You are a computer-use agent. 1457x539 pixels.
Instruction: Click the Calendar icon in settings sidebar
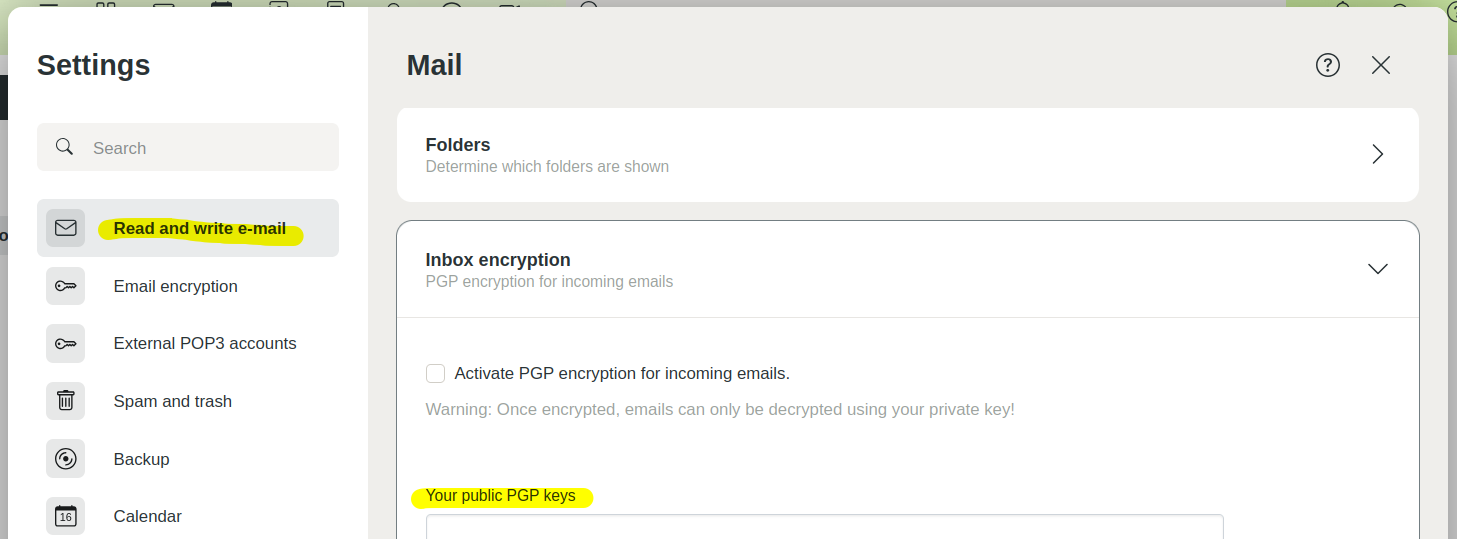pos(65,516)
